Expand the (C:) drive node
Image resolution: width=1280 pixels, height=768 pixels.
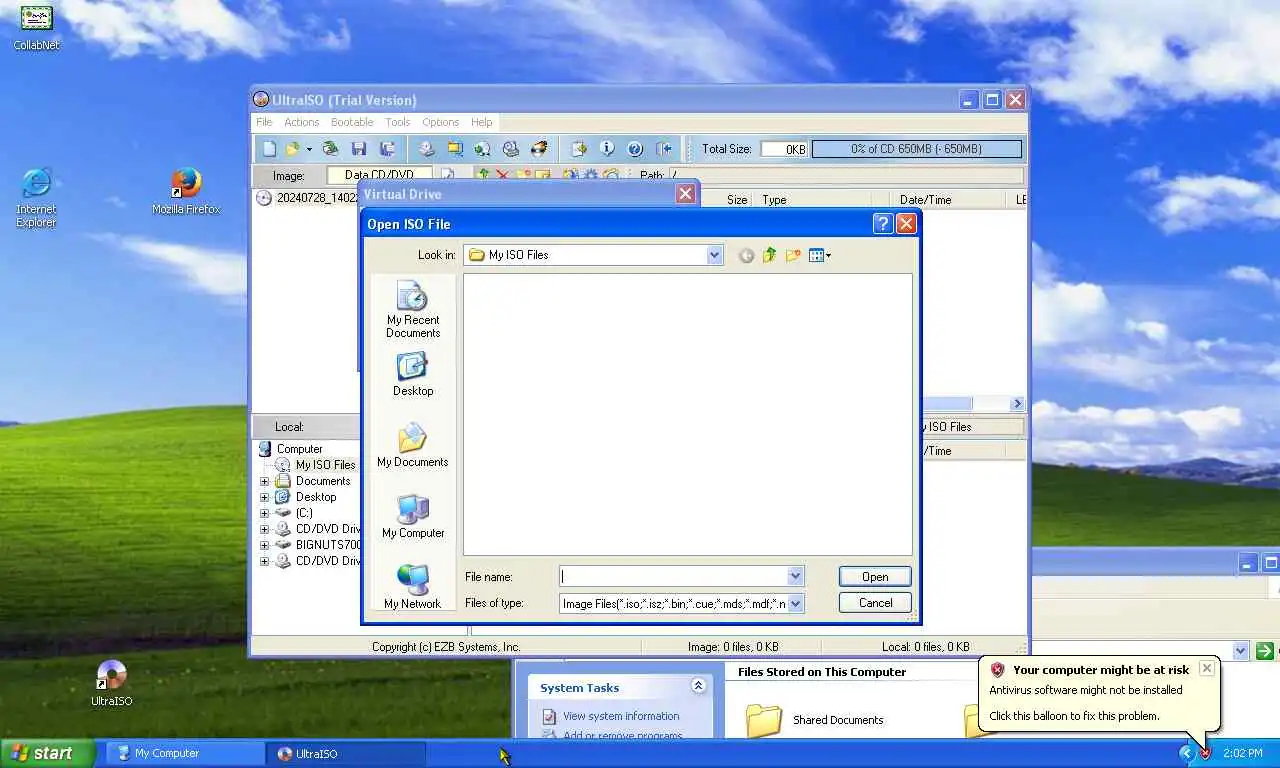265,513
